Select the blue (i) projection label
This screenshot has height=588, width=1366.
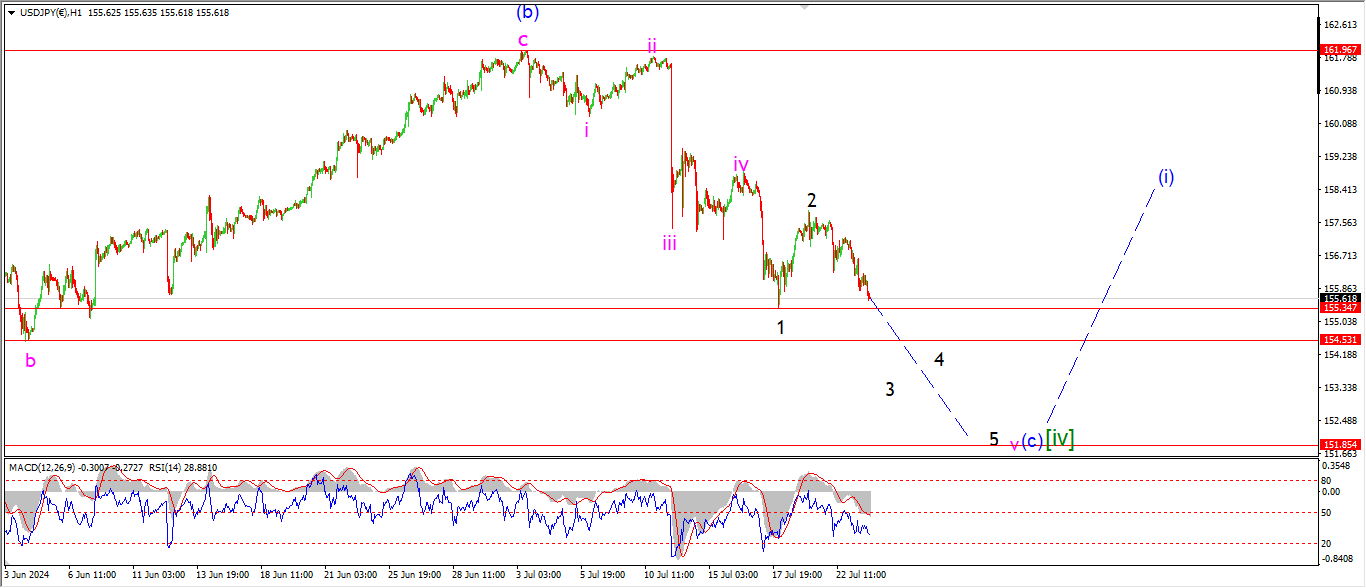pos(1166,177)
